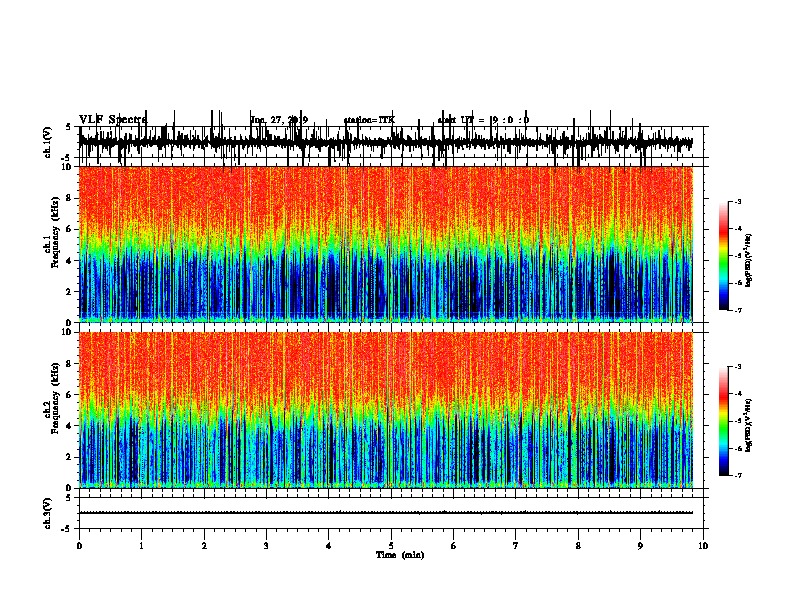
Task: Click the ch.1 spectrogram '6' kHz tick label
Action: (x=70, y=229)
